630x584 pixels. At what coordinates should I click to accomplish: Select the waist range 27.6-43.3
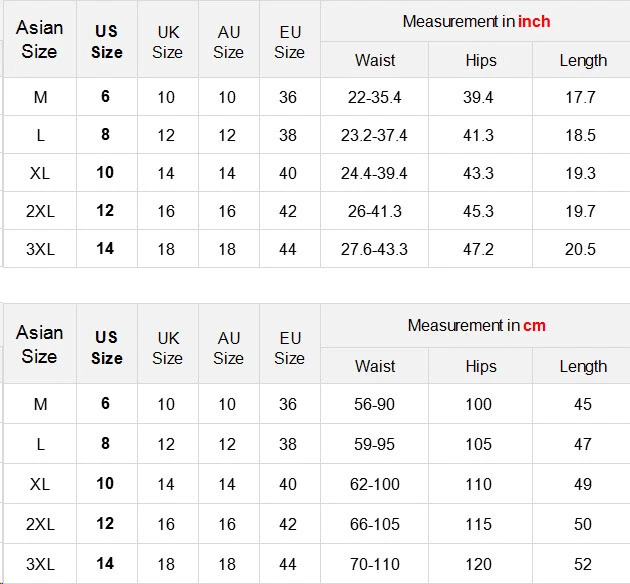374,249
